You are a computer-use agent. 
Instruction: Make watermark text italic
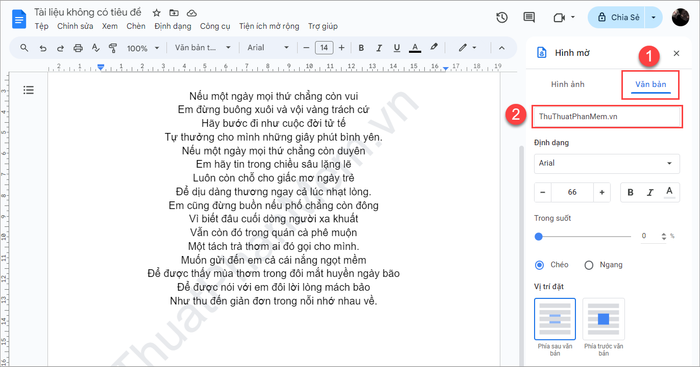click(x=650, y=192)
